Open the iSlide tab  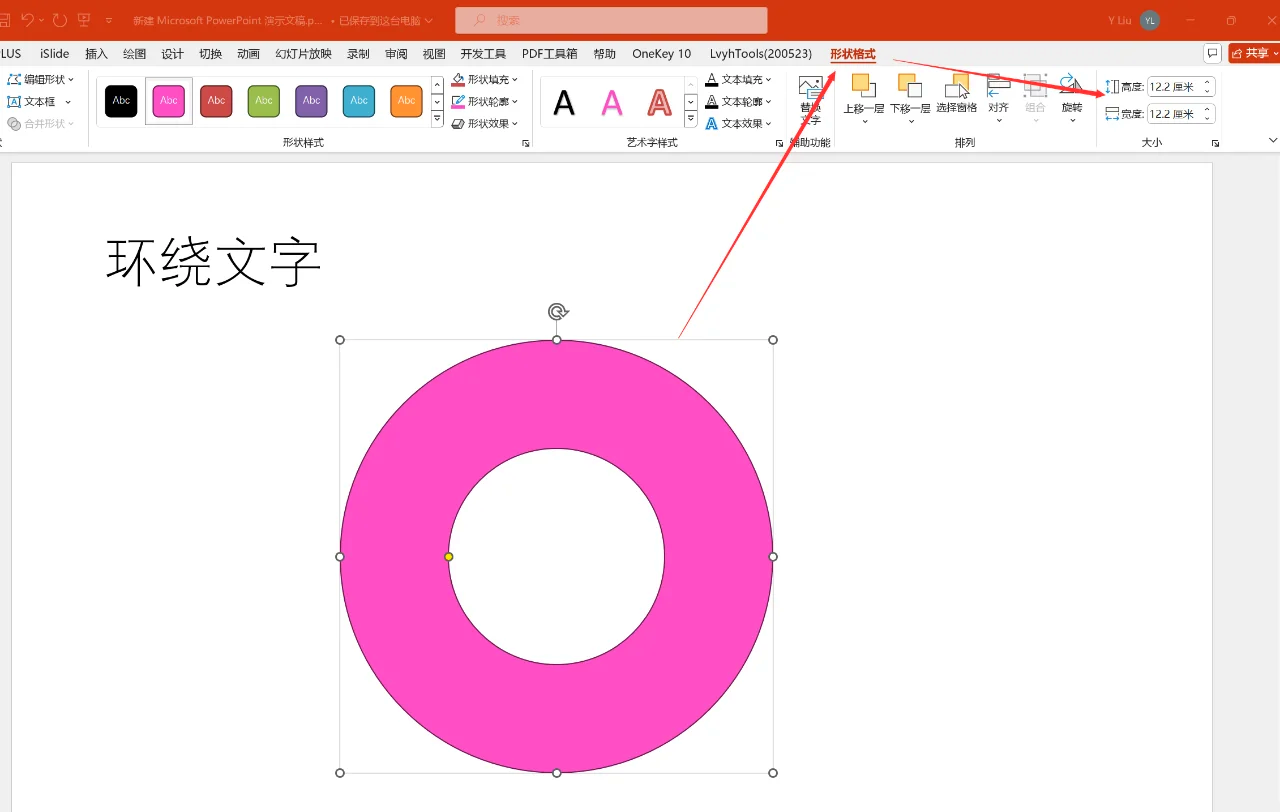(55, 54)
